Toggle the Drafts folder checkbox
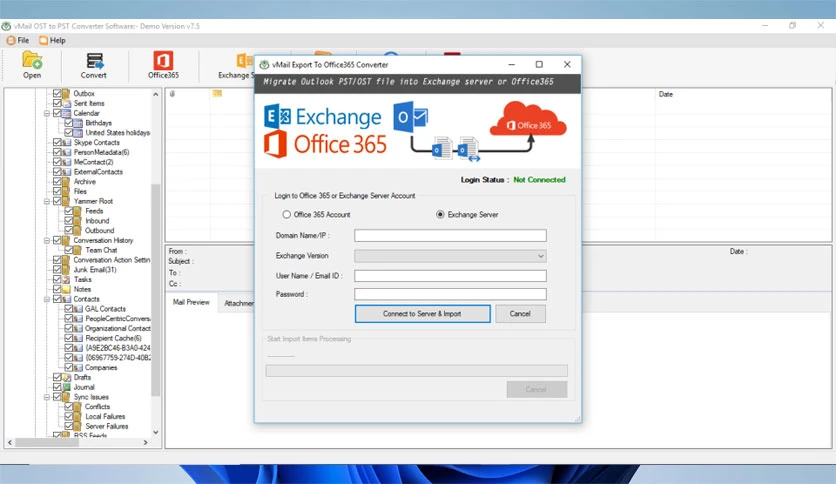The height and width of the screenshot is (484, 836). coord(57,377)
